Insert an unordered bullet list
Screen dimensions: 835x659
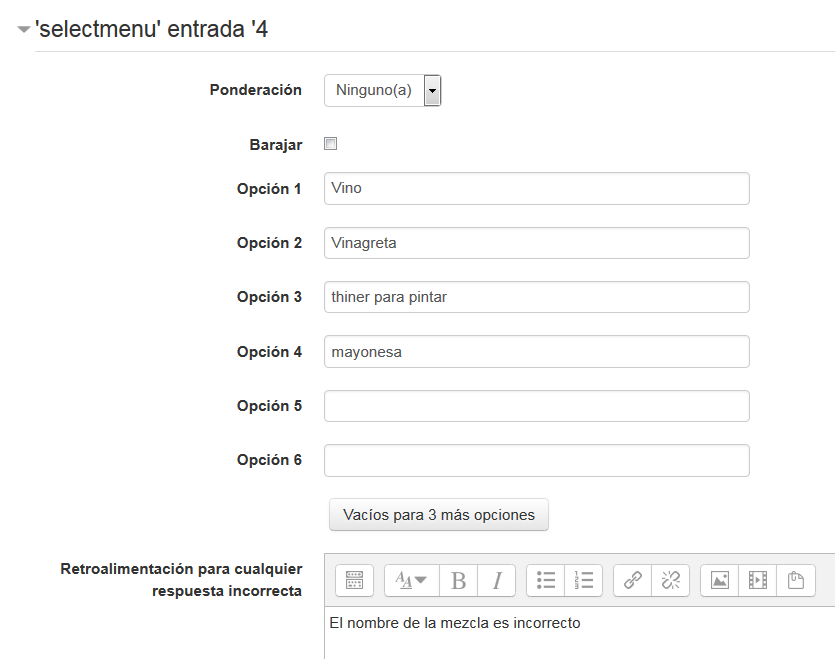546,580
